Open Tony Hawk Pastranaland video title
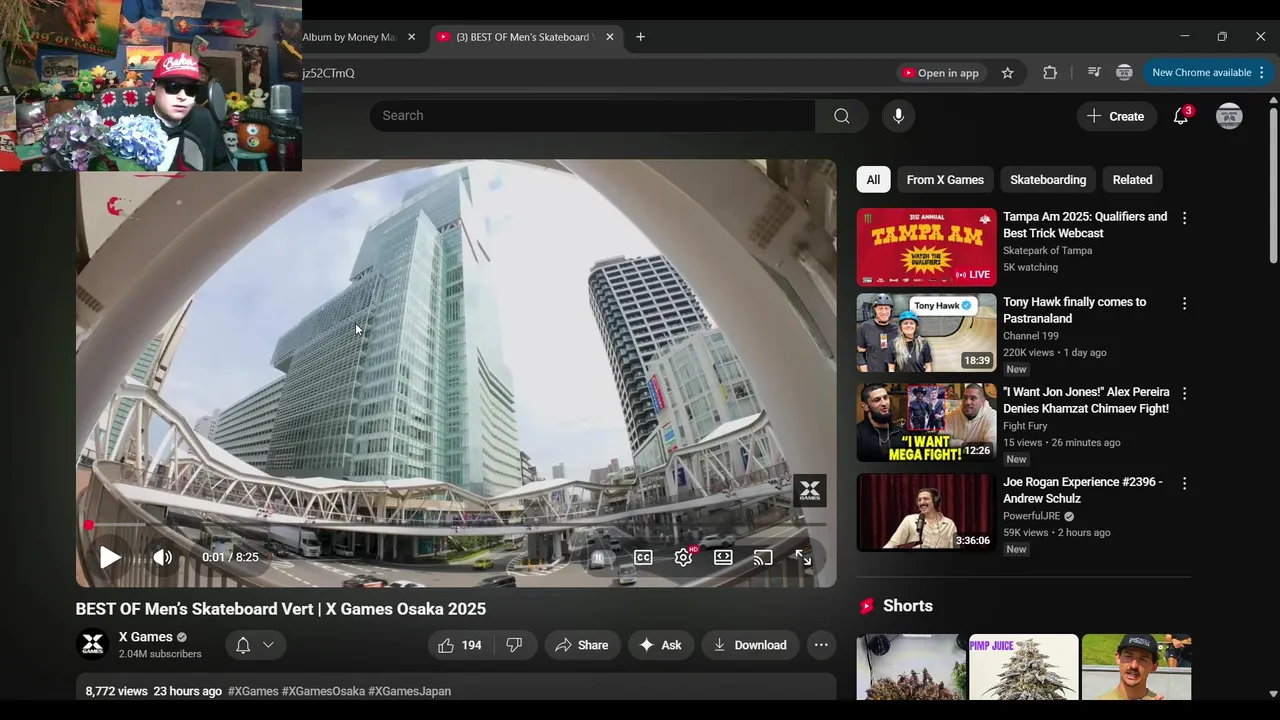Image resolution: width=1280 pixels, height=720 pixels. point(1075,310)
